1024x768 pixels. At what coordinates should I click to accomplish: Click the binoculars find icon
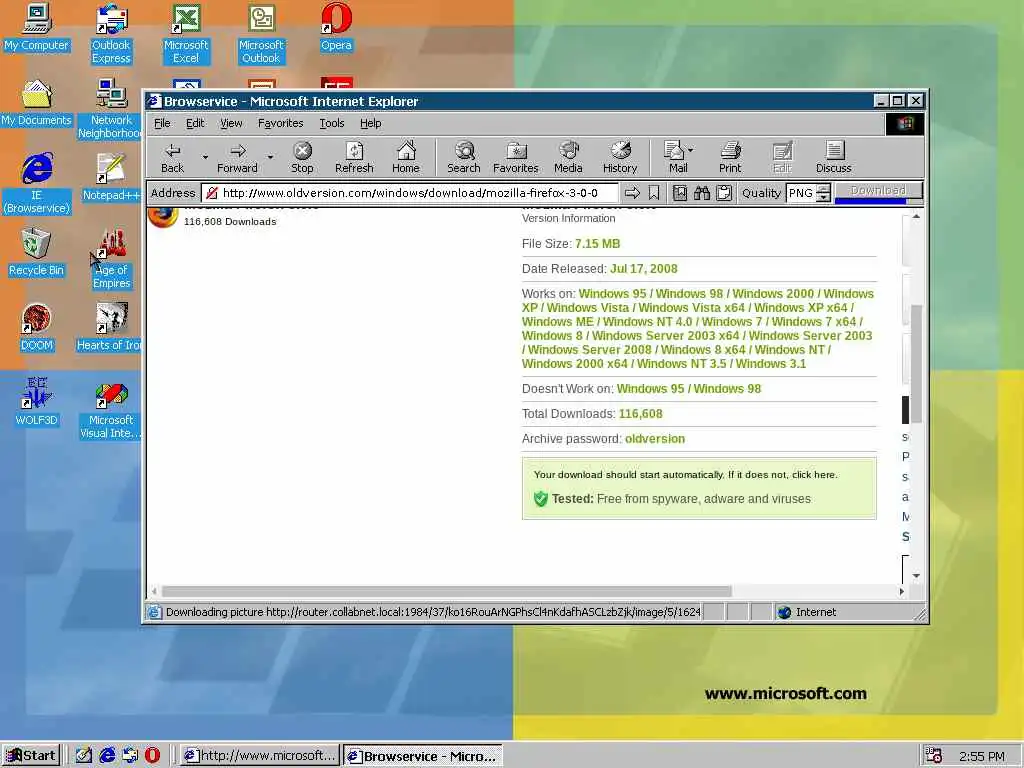pos(701,193)
